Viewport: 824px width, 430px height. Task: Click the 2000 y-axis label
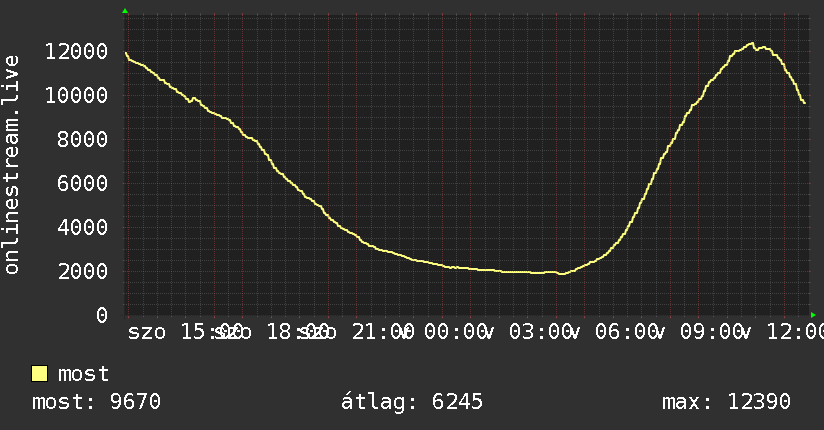(x=83, y=272)
